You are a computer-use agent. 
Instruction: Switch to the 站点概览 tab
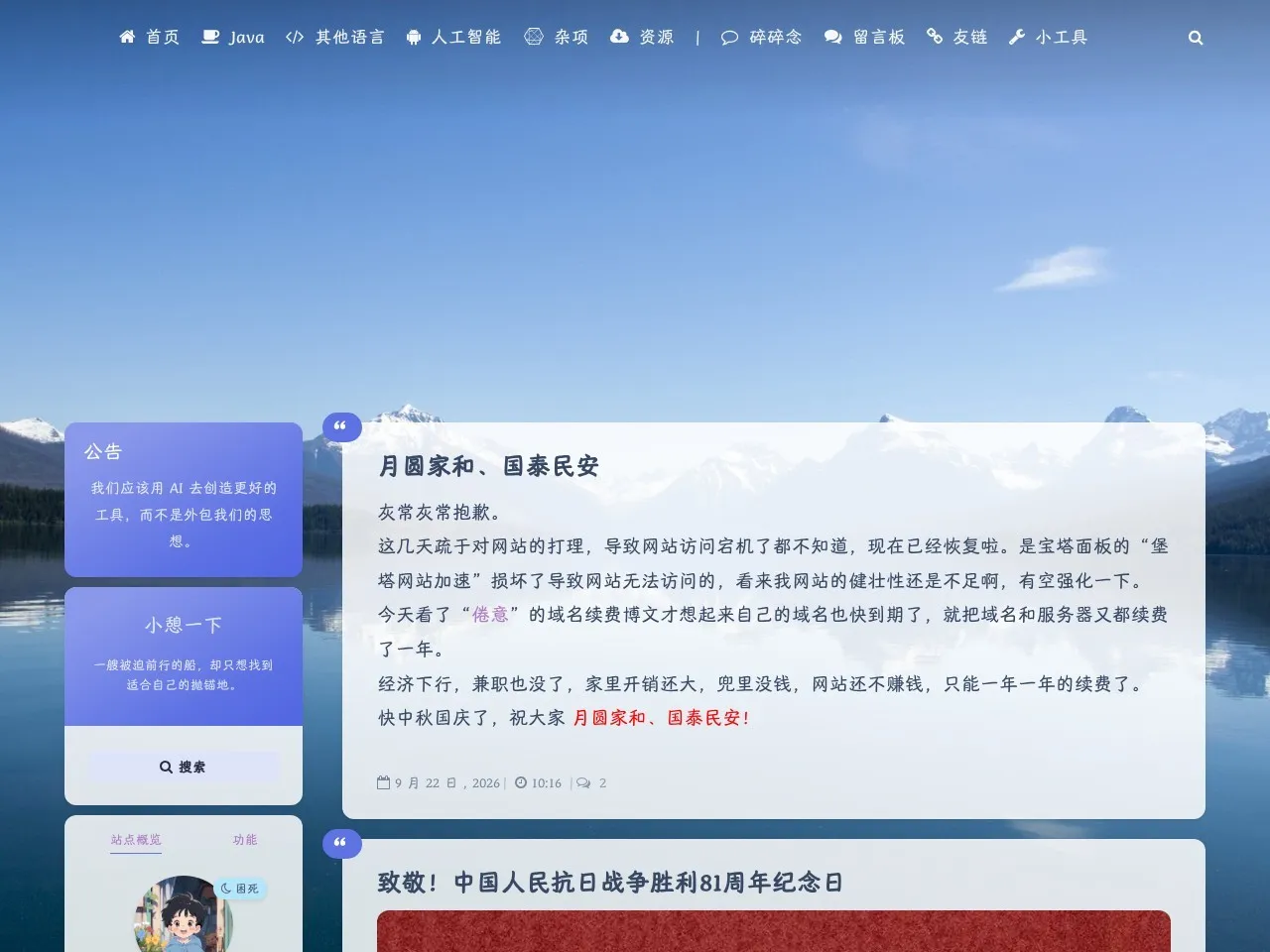click(136, 840)
